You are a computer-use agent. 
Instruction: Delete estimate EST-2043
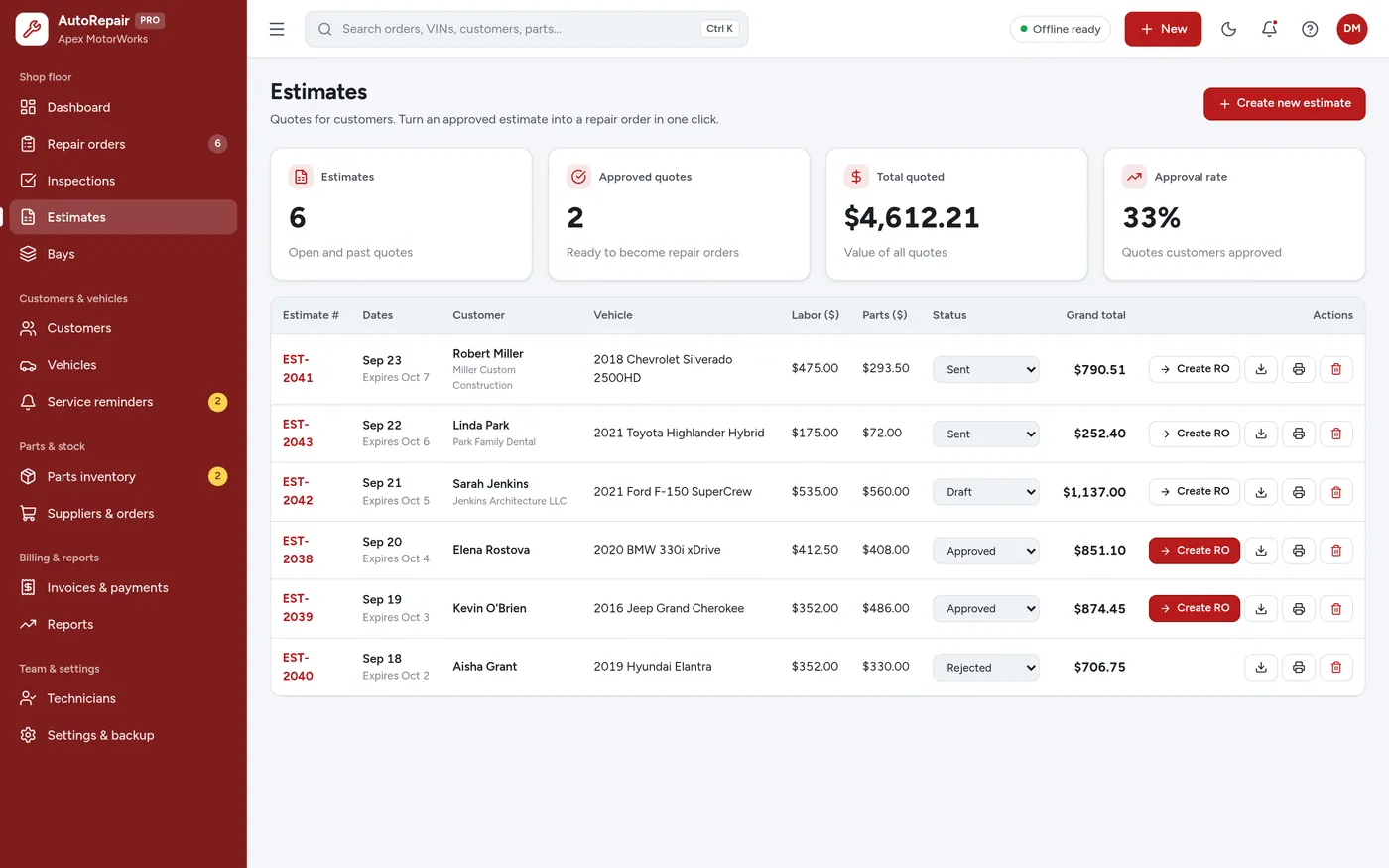(x=1336, y=434)
